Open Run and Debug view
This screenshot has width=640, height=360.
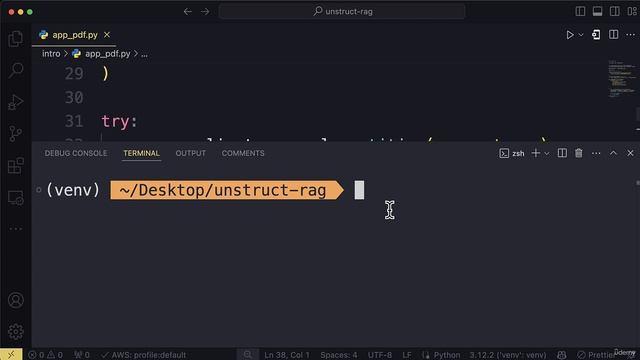point(16,102)
